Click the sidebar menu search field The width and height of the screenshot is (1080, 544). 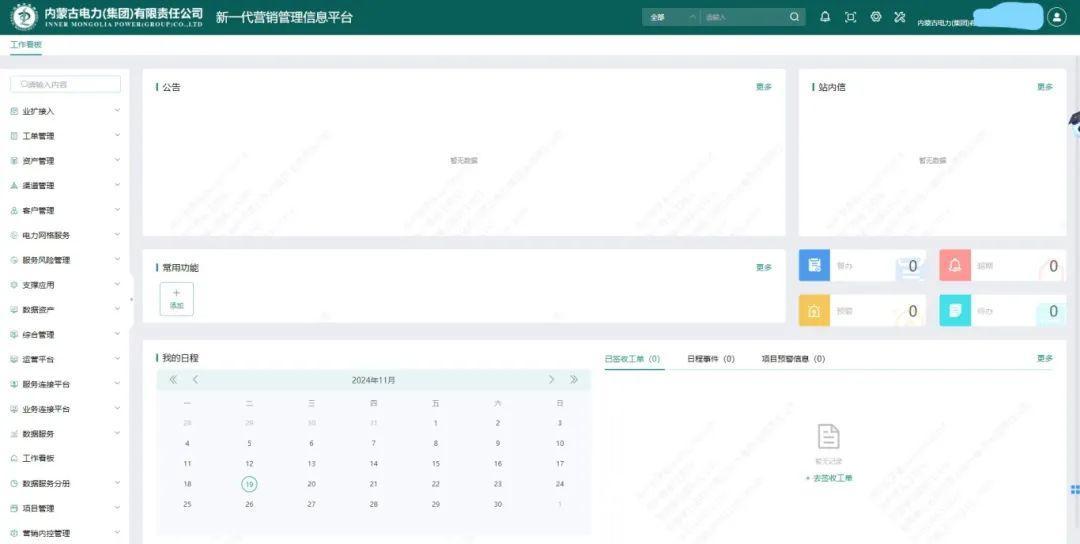(x=66, y=85)
